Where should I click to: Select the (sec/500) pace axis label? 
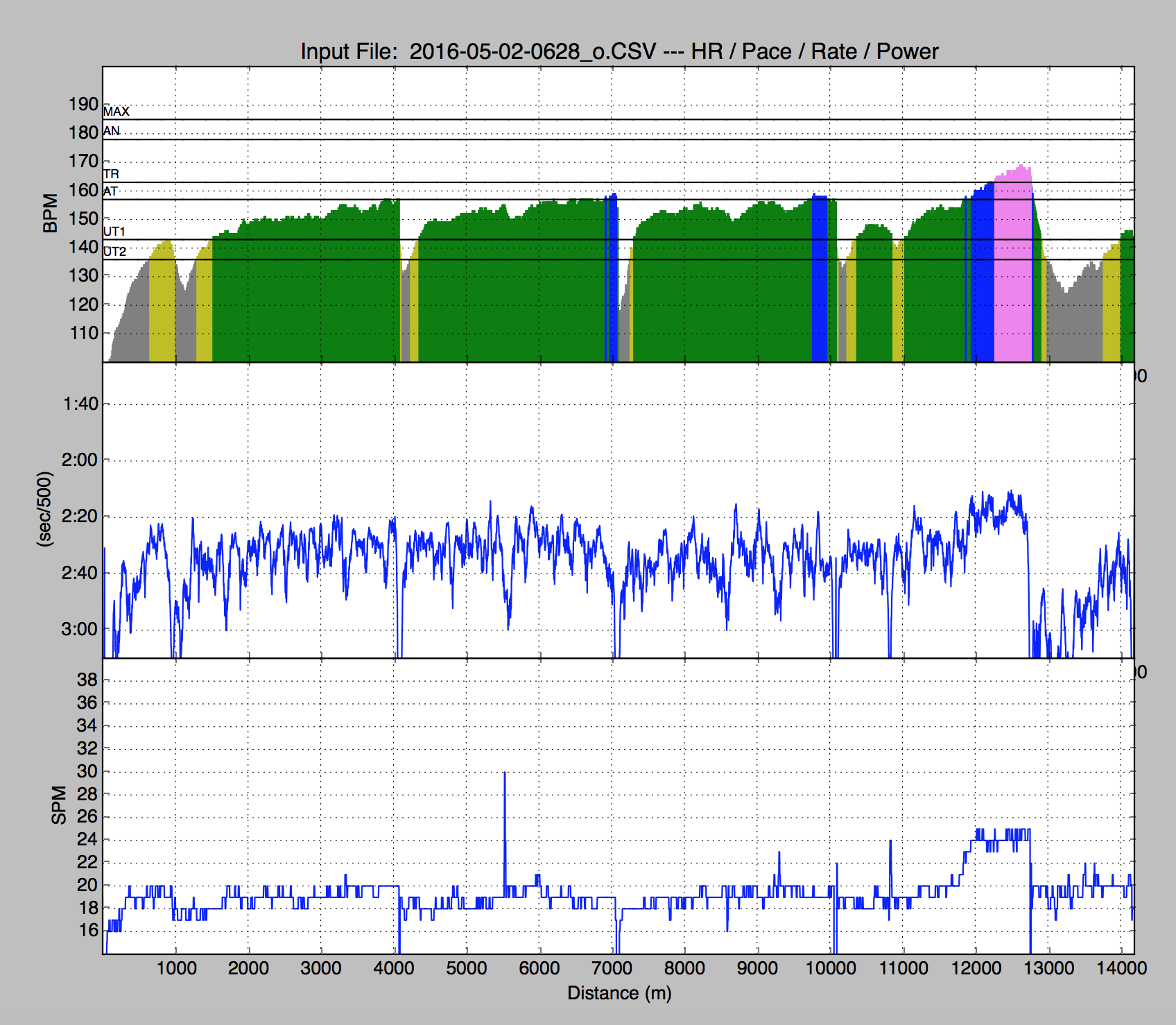pos(44,509)
